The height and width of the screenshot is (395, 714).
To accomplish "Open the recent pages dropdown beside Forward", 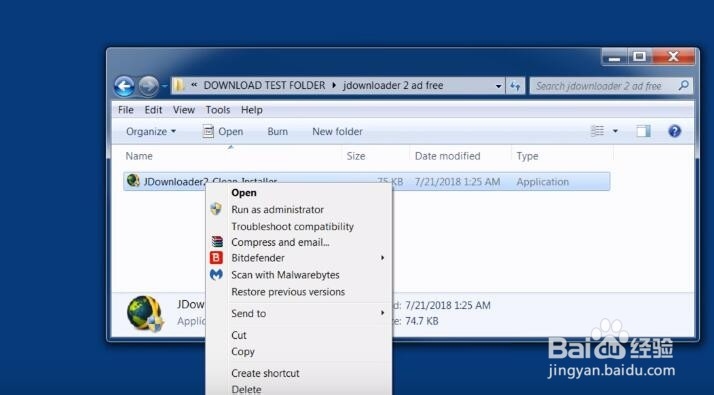I will point(164,86).
